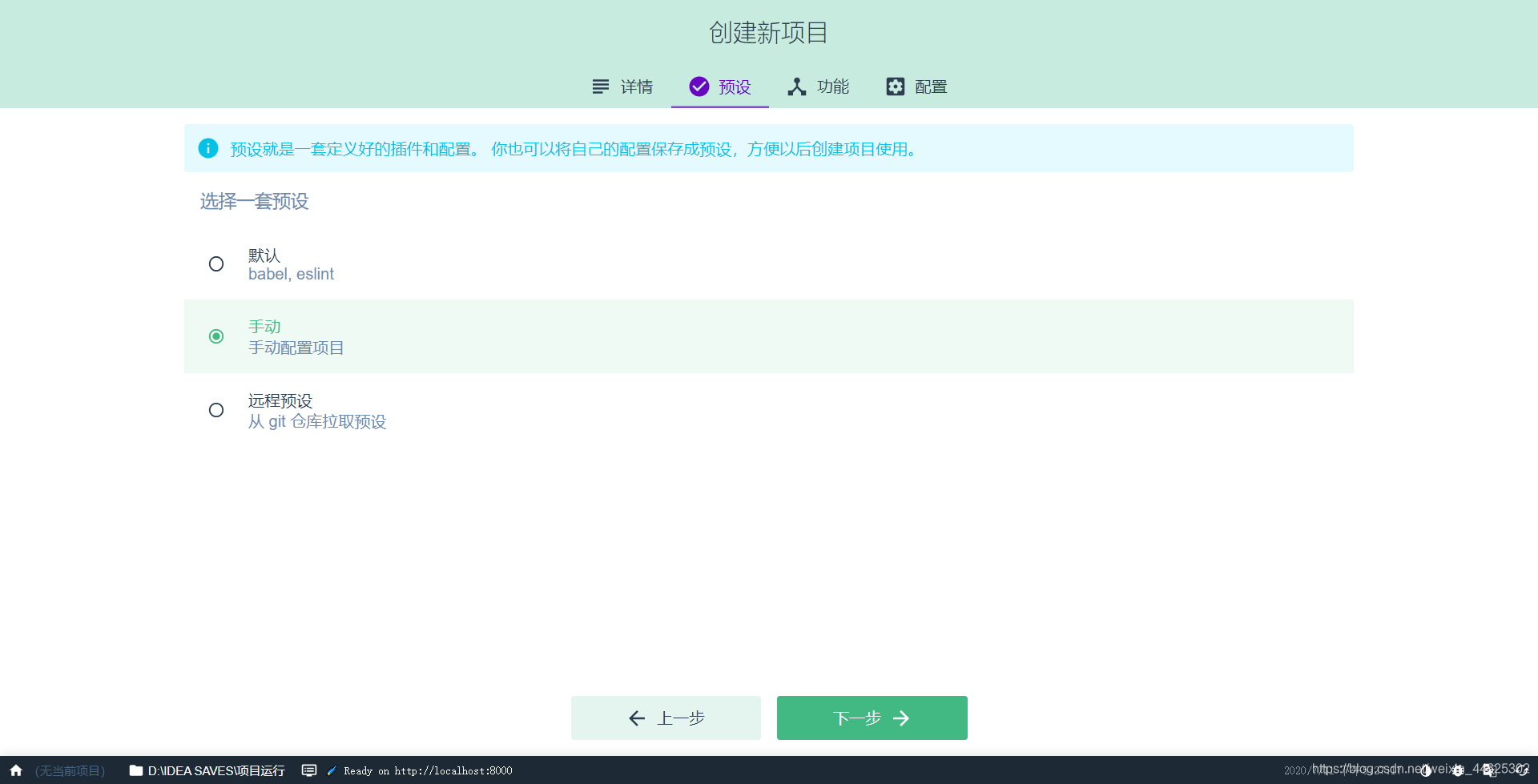Image resolution: width=1538 pixels, height=784 pixels.
Task: Switch to the 详情 tab
Action: 622,86
